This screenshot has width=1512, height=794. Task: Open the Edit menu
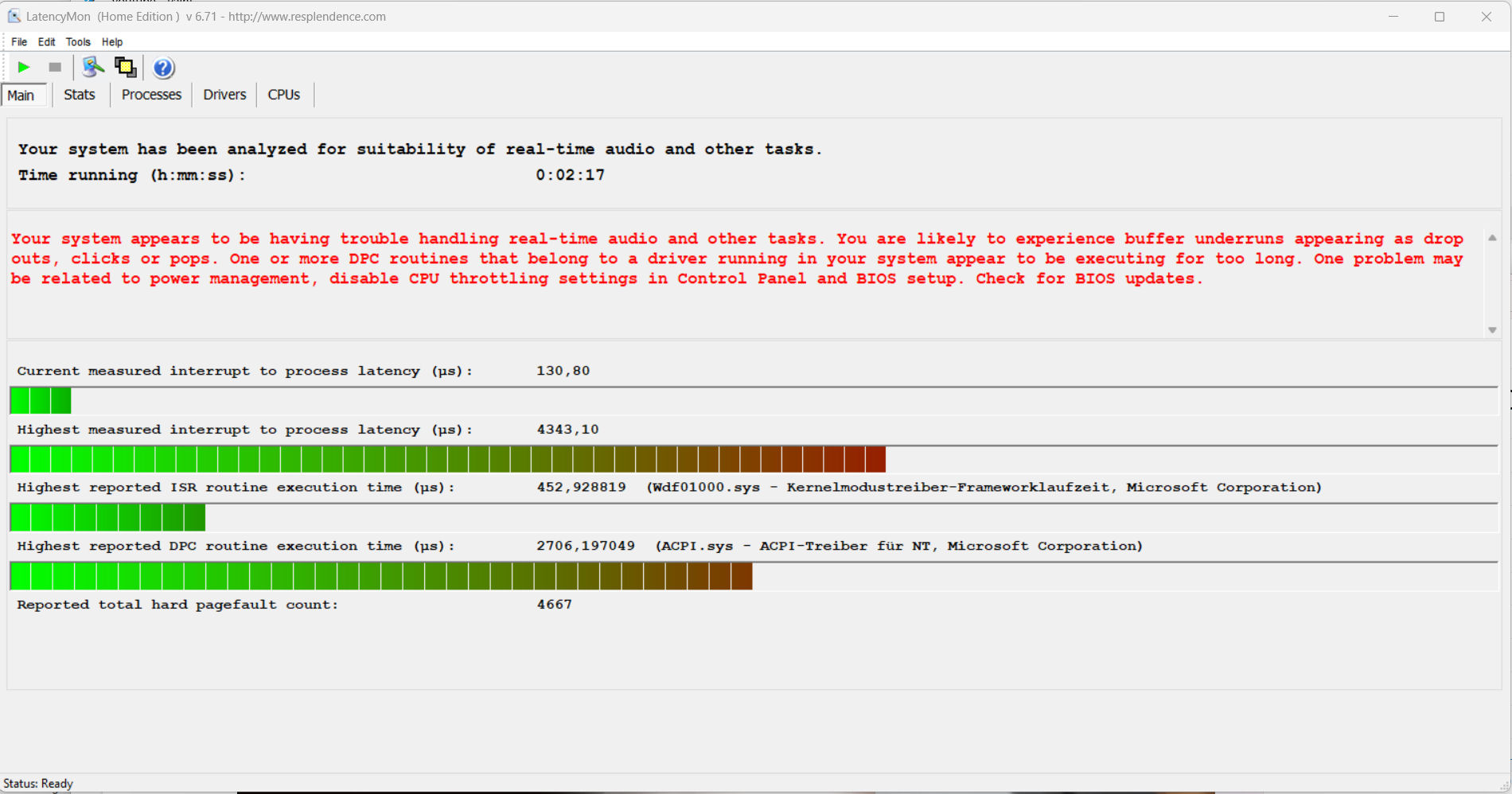coord(47,42)
